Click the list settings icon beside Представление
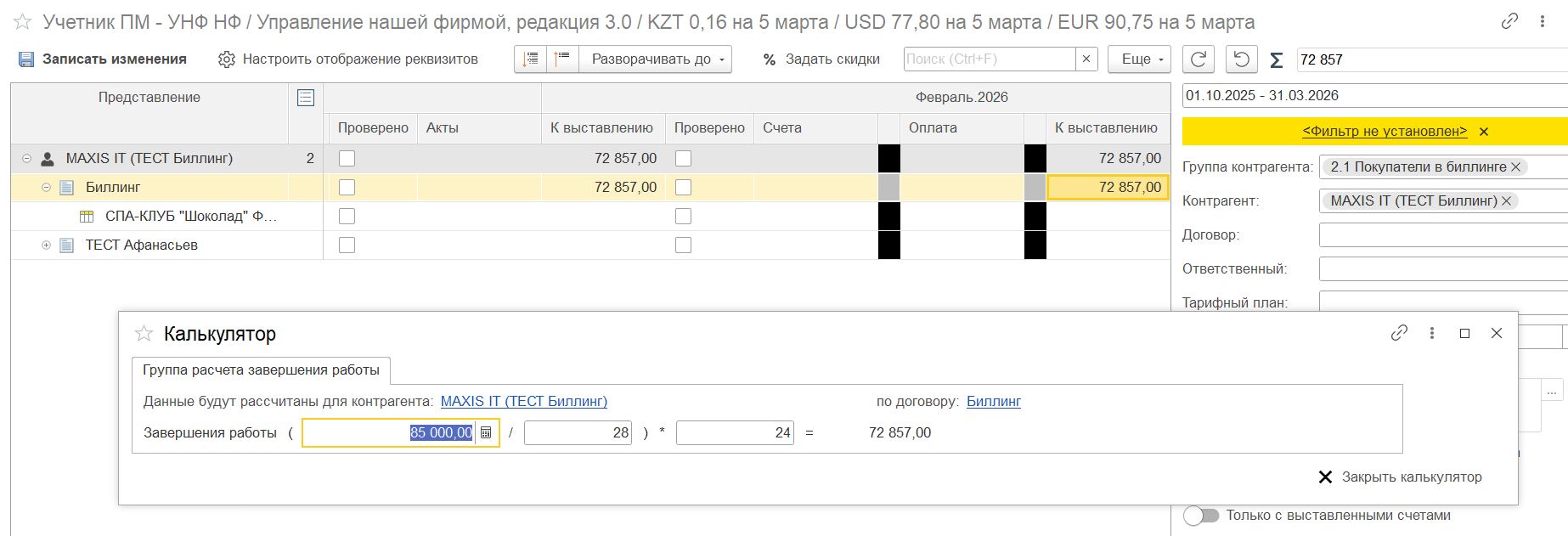This screenshot has height=536, width=1568. tap(306, 98)
